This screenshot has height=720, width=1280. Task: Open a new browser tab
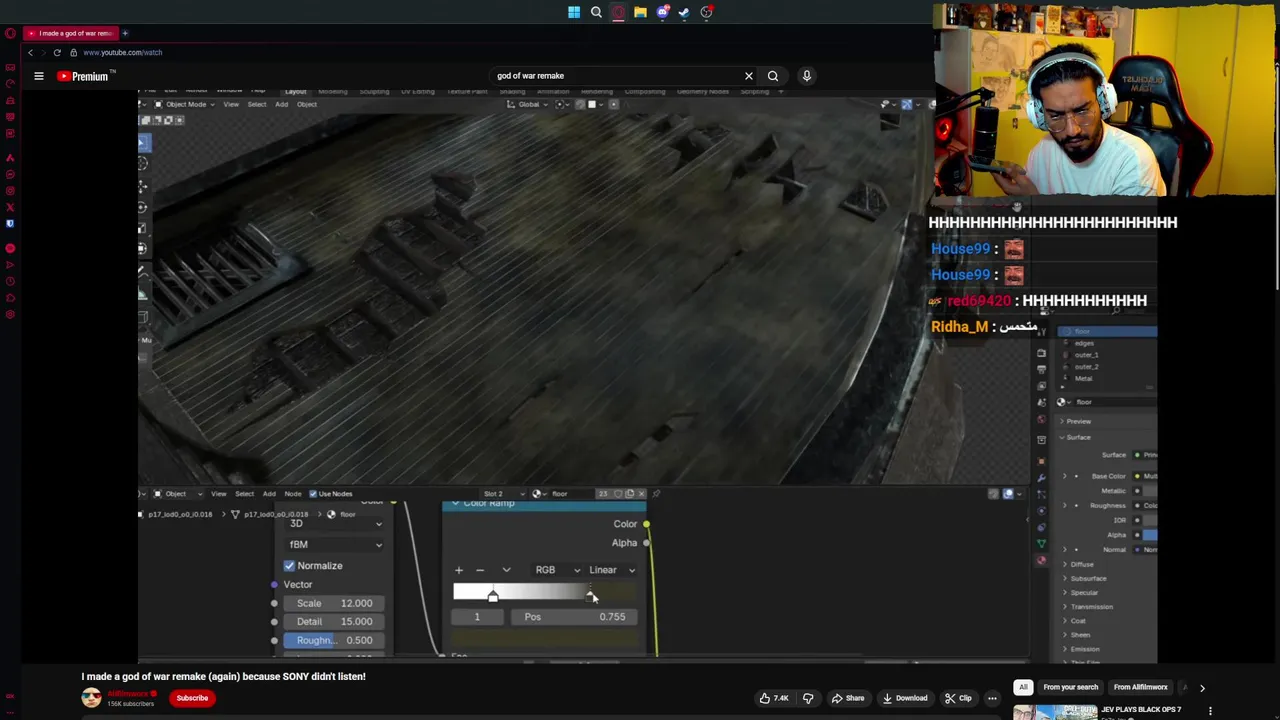click(125, 33)
